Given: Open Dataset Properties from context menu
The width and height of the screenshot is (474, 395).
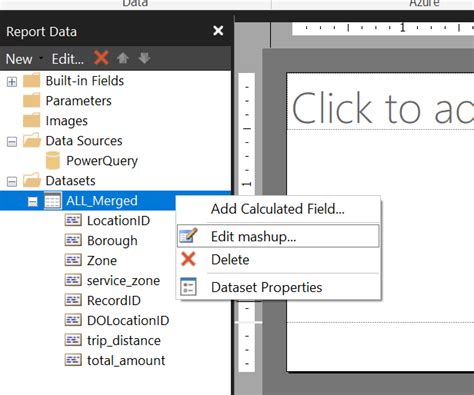Looking at the screenshot, I should click(x=278, y=287).
